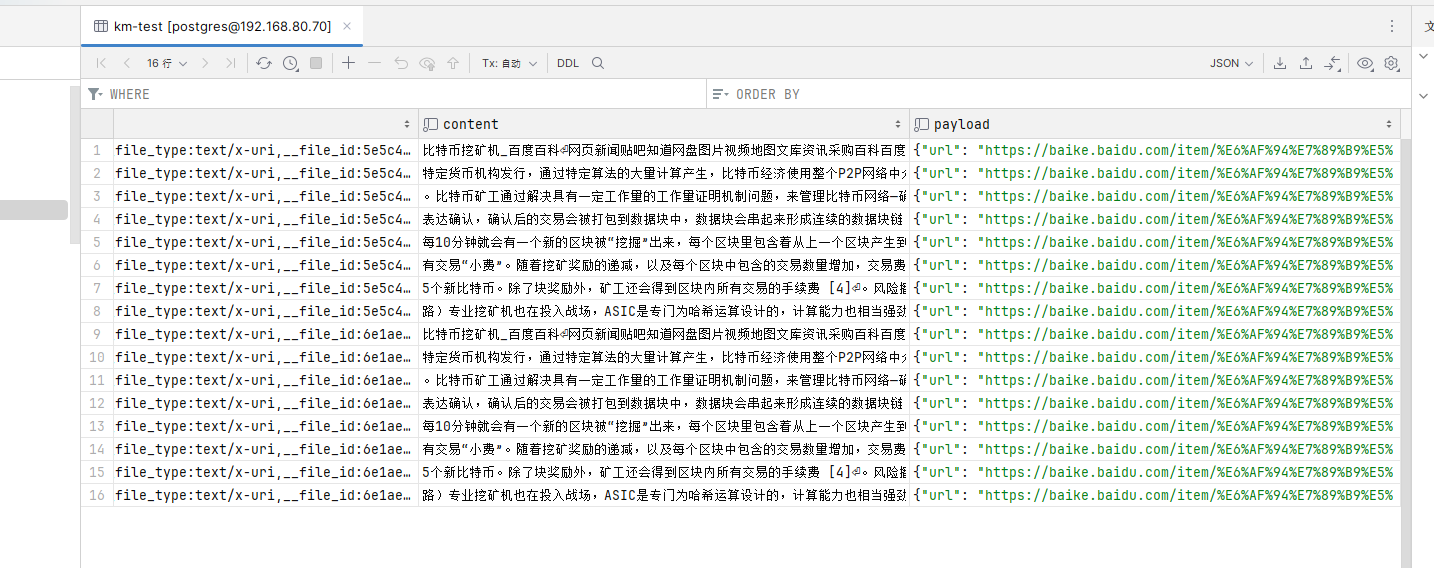Sort by the content column header
The image size is (1434, 568).
coord(470,124)
